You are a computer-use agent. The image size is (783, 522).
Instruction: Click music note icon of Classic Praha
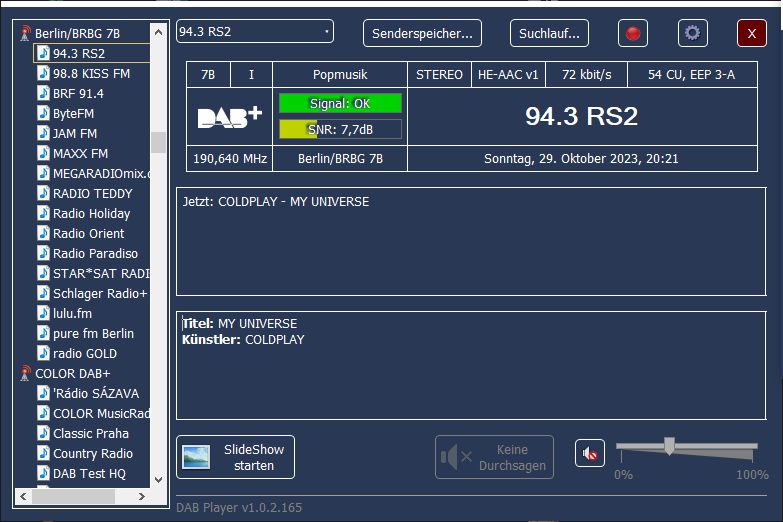tap(43, 433)
